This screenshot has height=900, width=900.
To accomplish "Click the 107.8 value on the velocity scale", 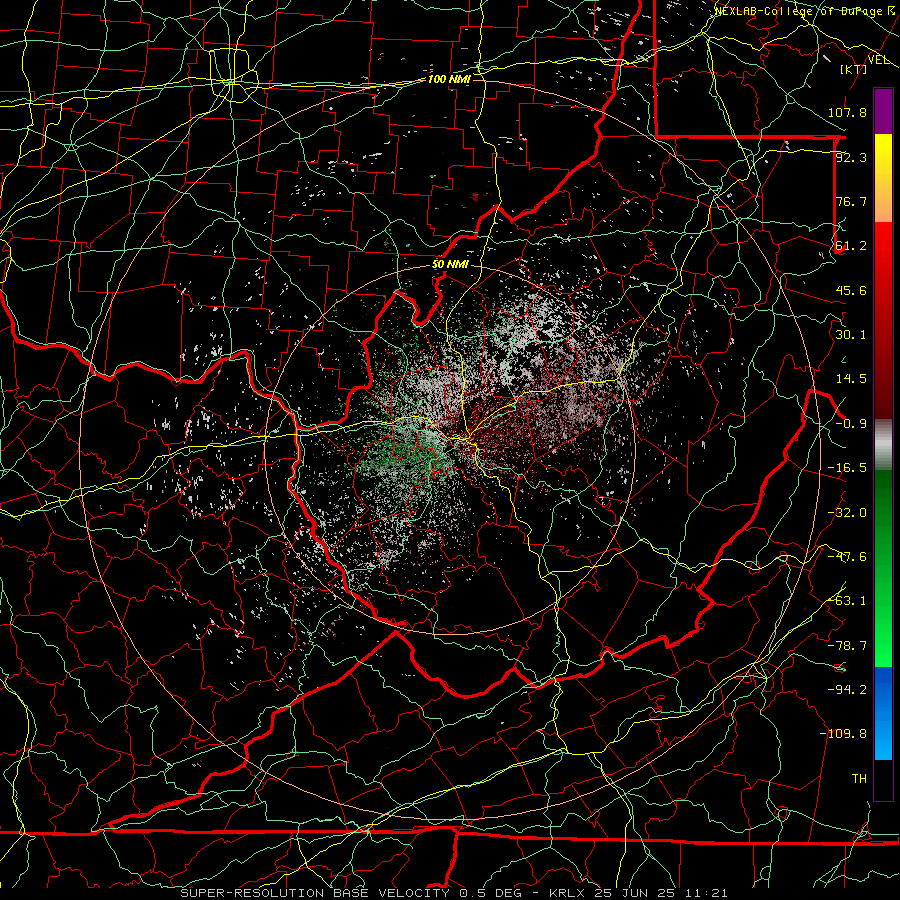I will click(847, 112).
